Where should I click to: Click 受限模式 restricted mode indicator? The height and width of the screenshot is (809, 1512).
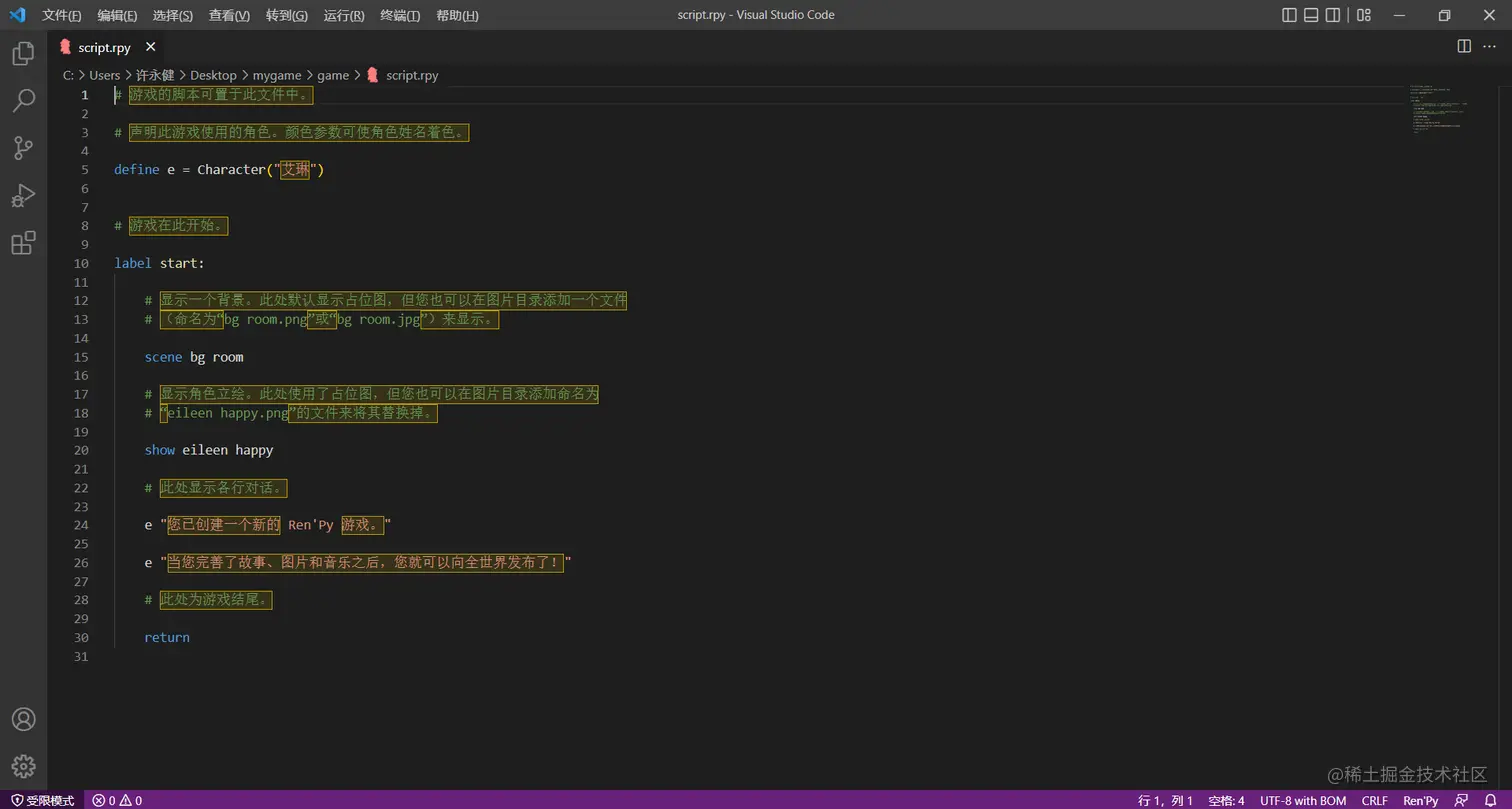pos(42,800)
